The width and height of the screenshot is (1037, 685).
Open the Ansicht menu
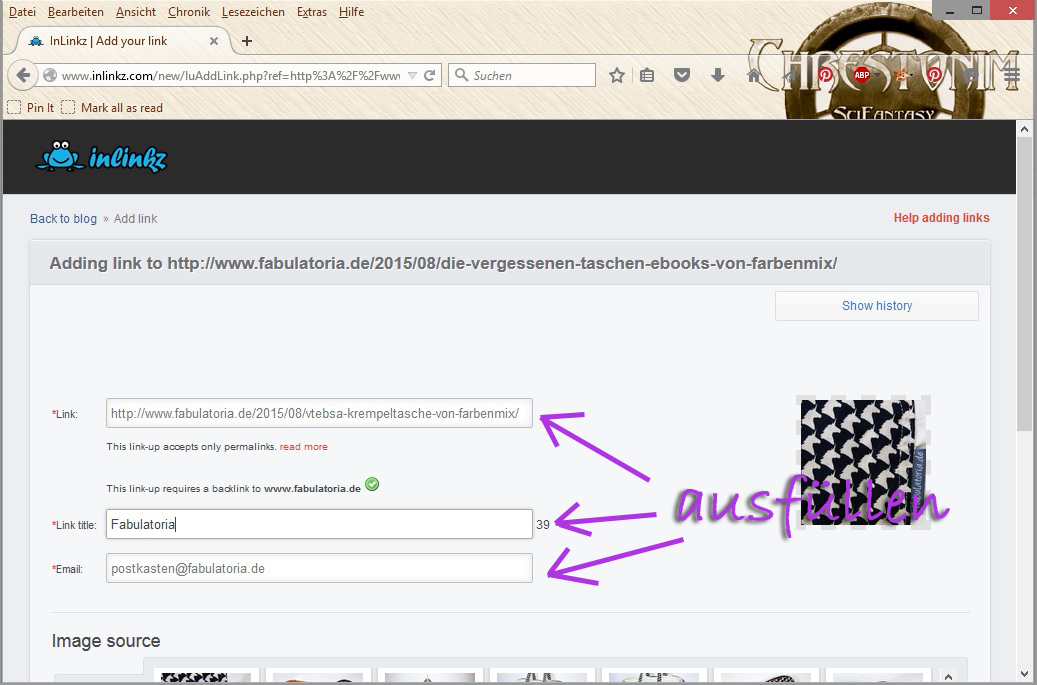point(136,12)
